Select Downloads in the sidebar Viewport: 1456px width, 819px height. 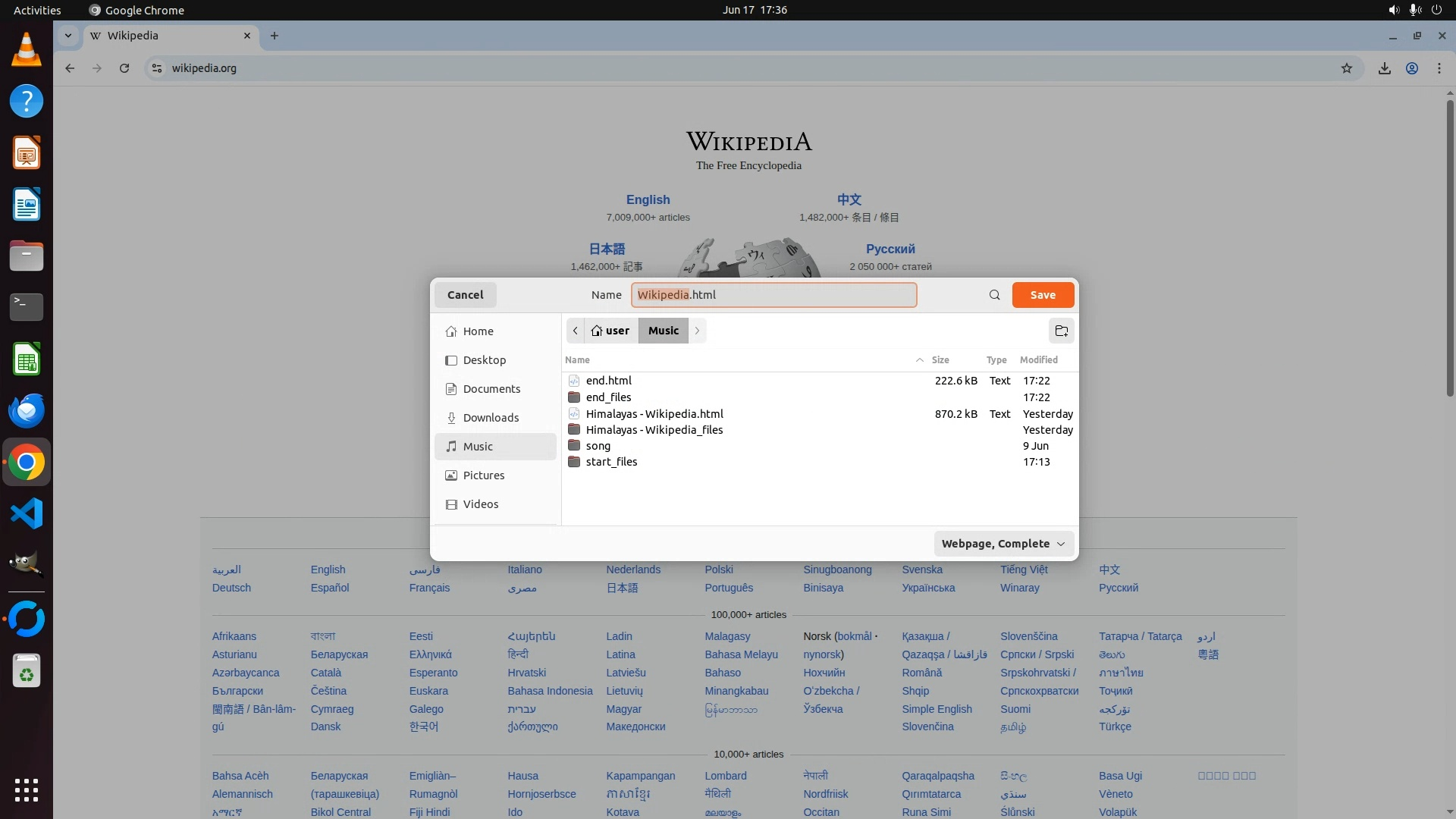491,418
